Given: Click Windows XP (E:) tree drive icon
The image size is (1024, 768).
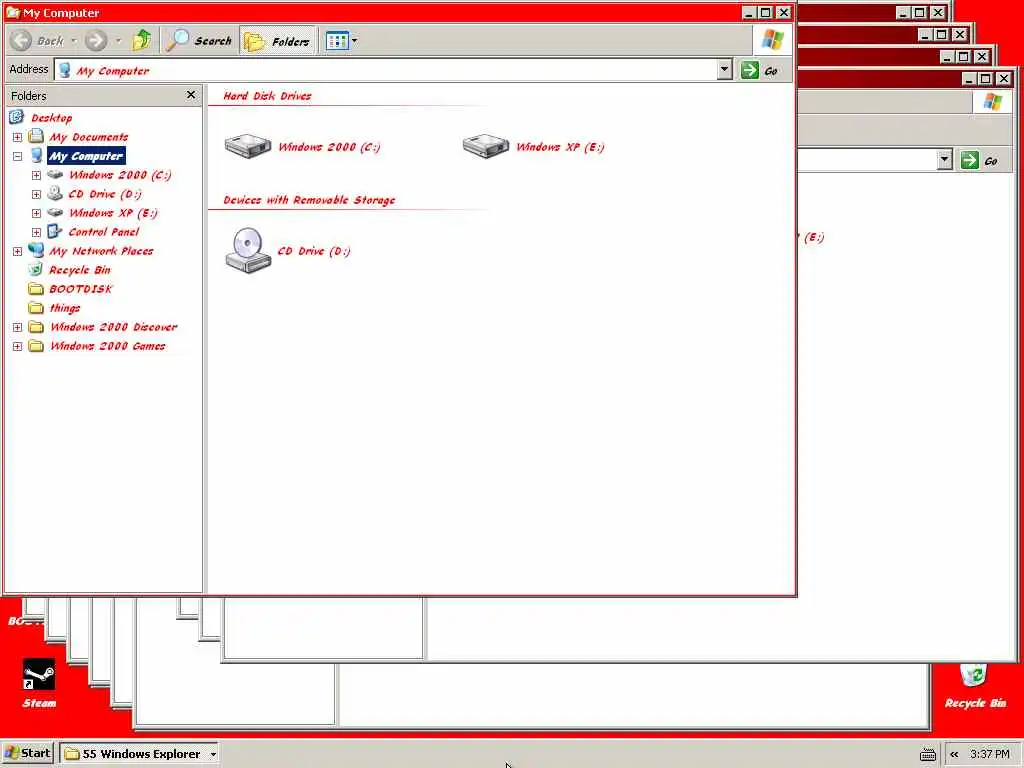Looking at the screenshot, I should click(x=56, y=213).
